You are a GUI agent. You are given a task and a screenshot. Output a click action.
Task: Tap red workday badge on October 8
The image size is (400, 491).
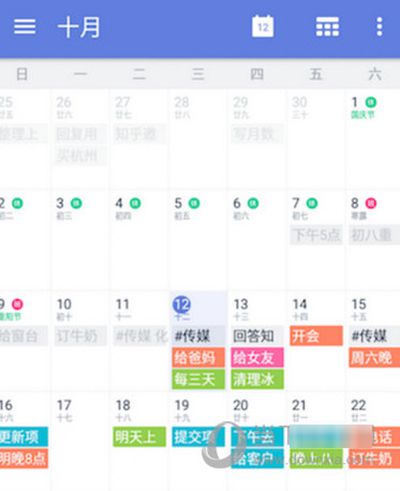click(x=371, y=203)
